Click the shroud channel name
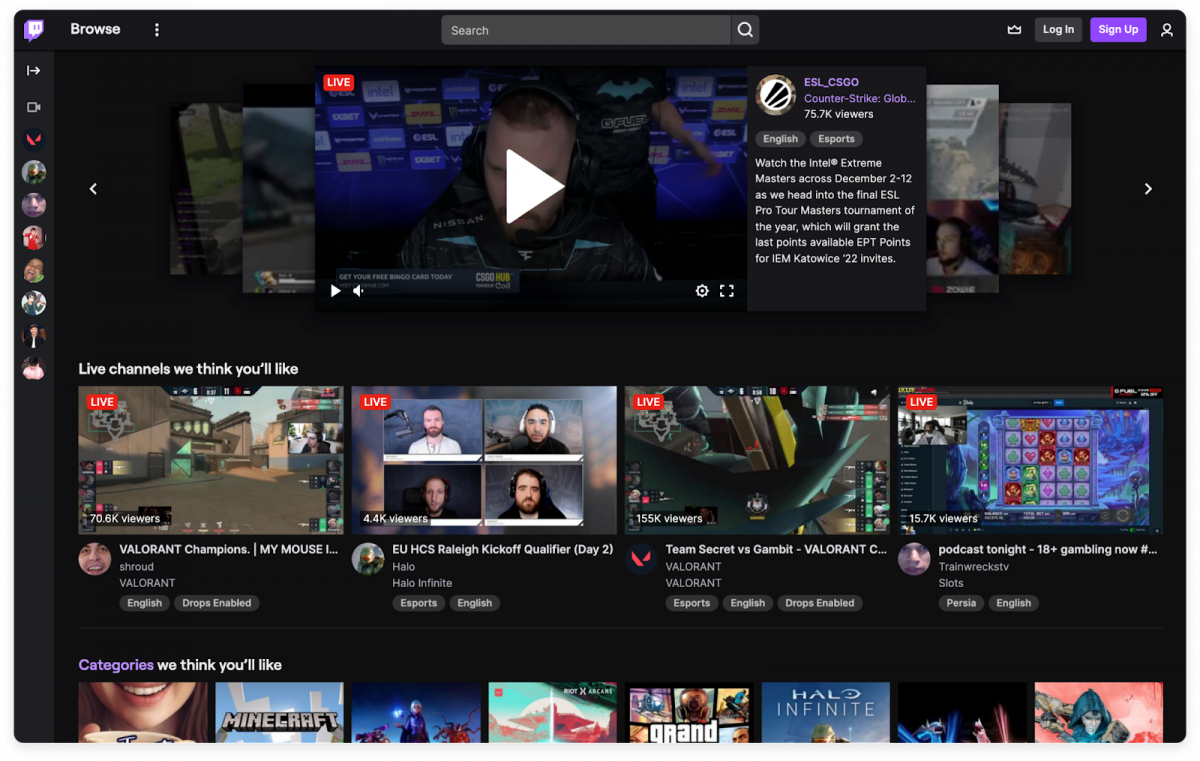Image resolution: width=1200 pixels, height=761 pixels. (x=137, y=566)
